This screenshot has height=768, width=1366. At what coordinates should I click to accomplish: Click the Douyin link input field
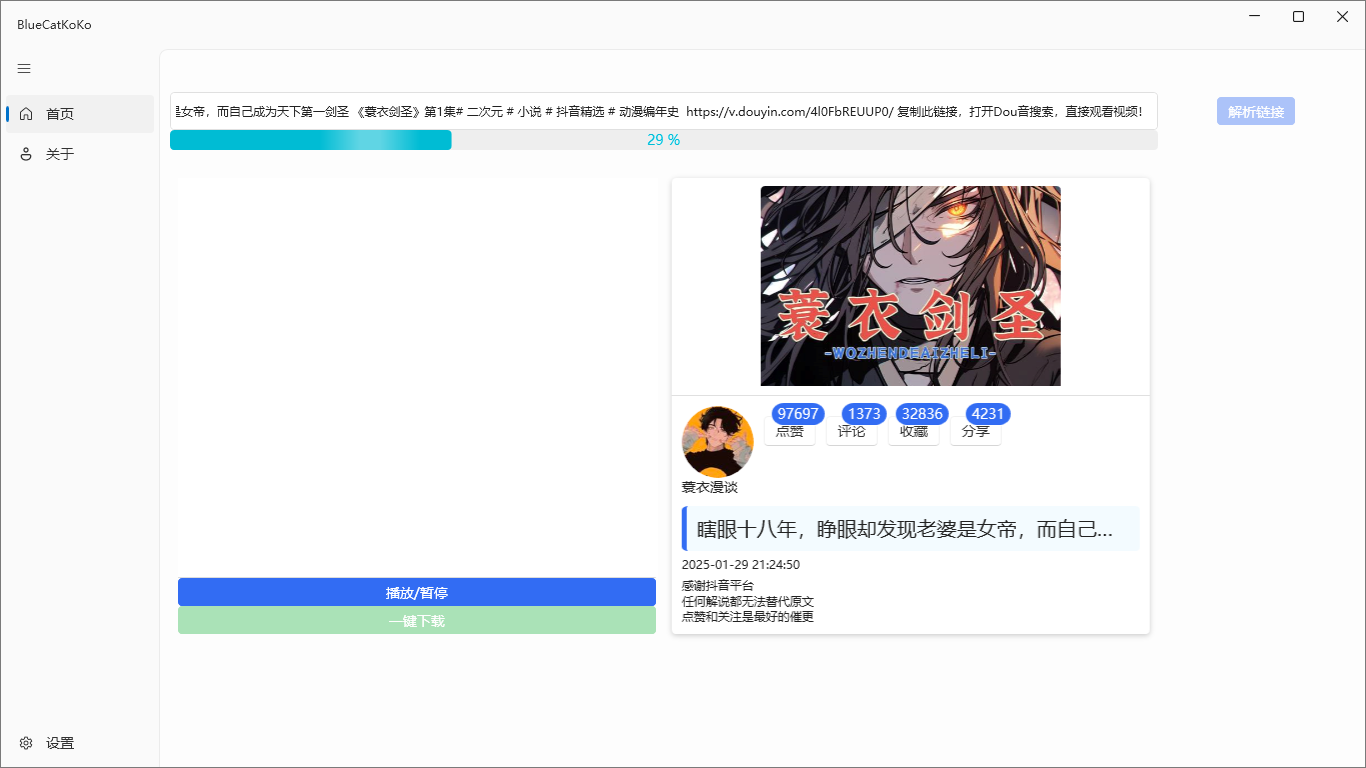(x=664, y=111)
